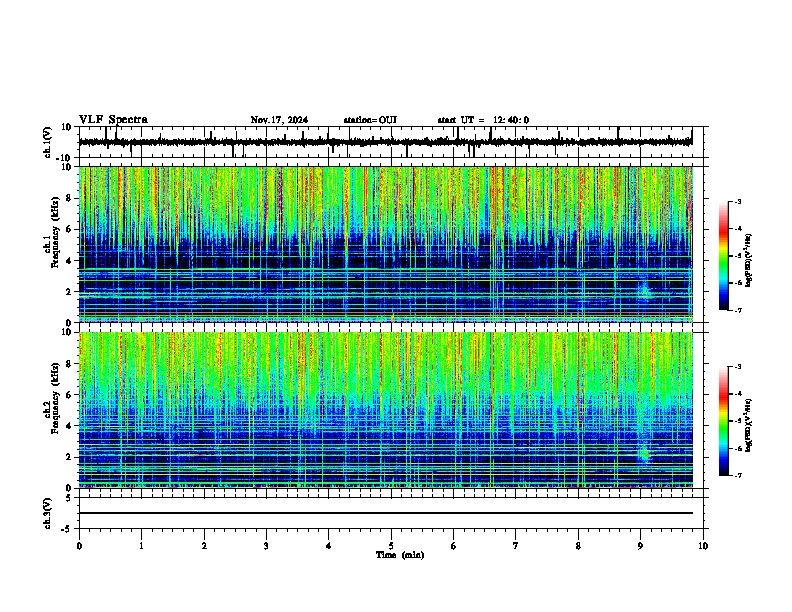Click the "VLF Spectra" title text
This screenshot has width=792, height=612.
[x=113, y=120]
